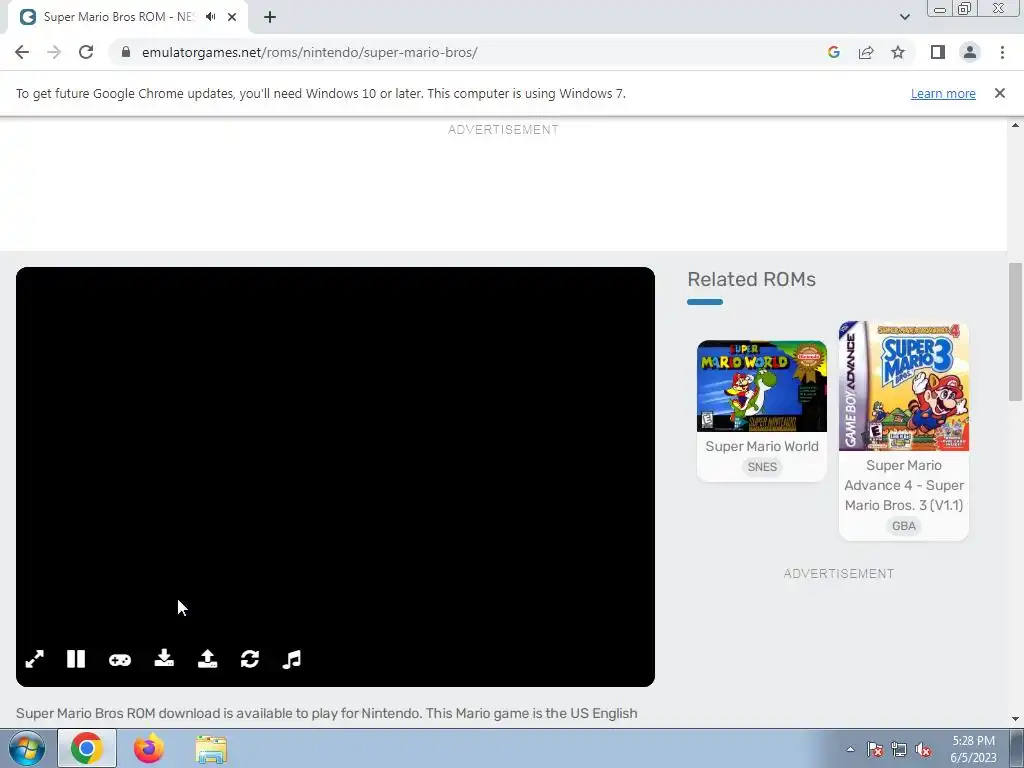This screenshot has height=768, width=1024.
Task: Open the taskbar clock and date
Action: [x=973, y=749]
